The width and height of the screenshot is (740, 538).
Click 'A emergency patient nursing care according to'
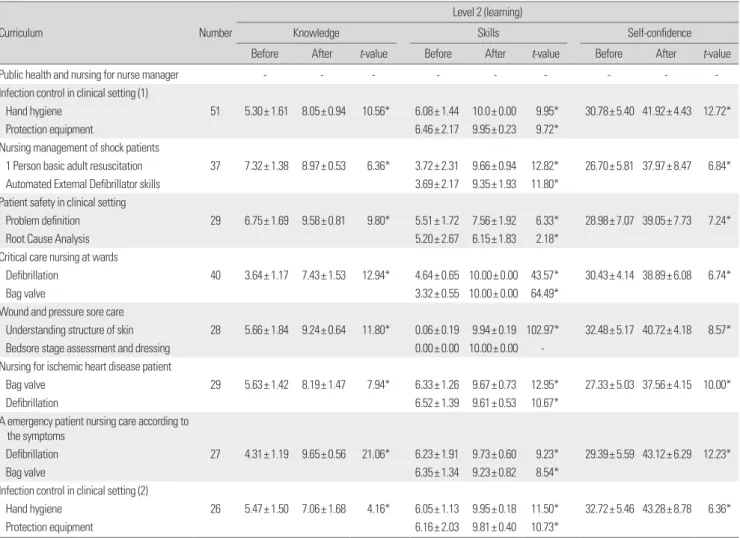click(x=94, y=421)
